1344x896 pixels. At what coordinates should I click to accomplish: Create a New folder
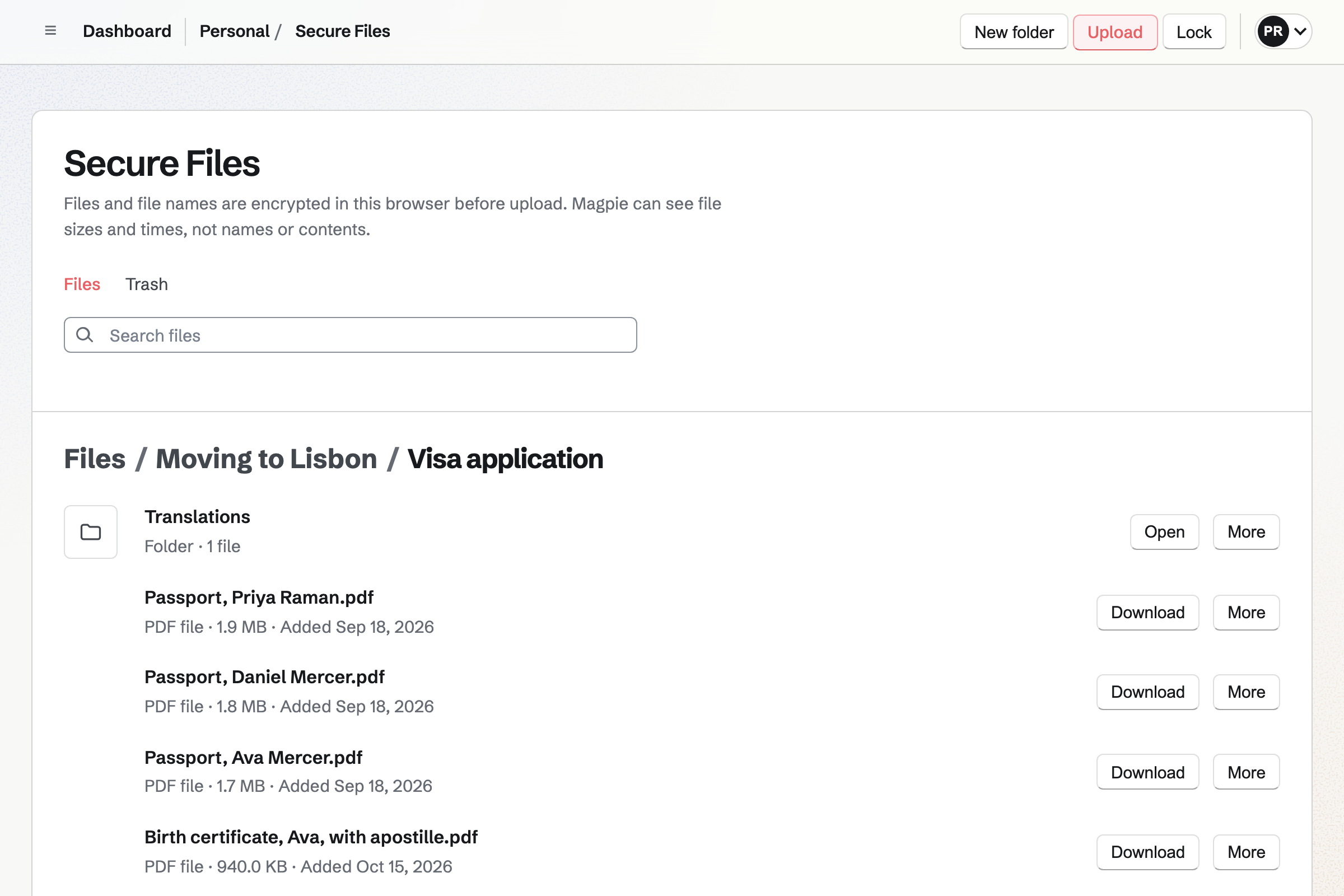pos(1014,32)
